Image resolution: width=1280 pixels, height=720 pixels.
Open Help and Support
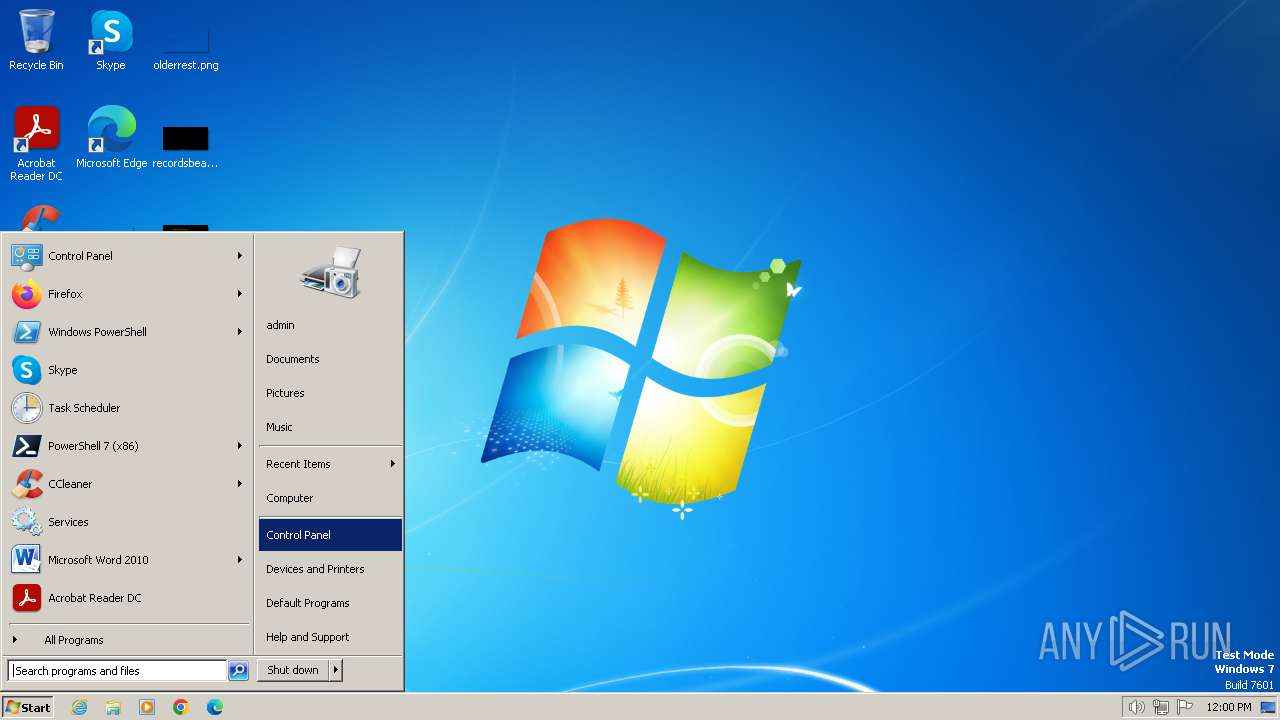click(x=330, y=637)
